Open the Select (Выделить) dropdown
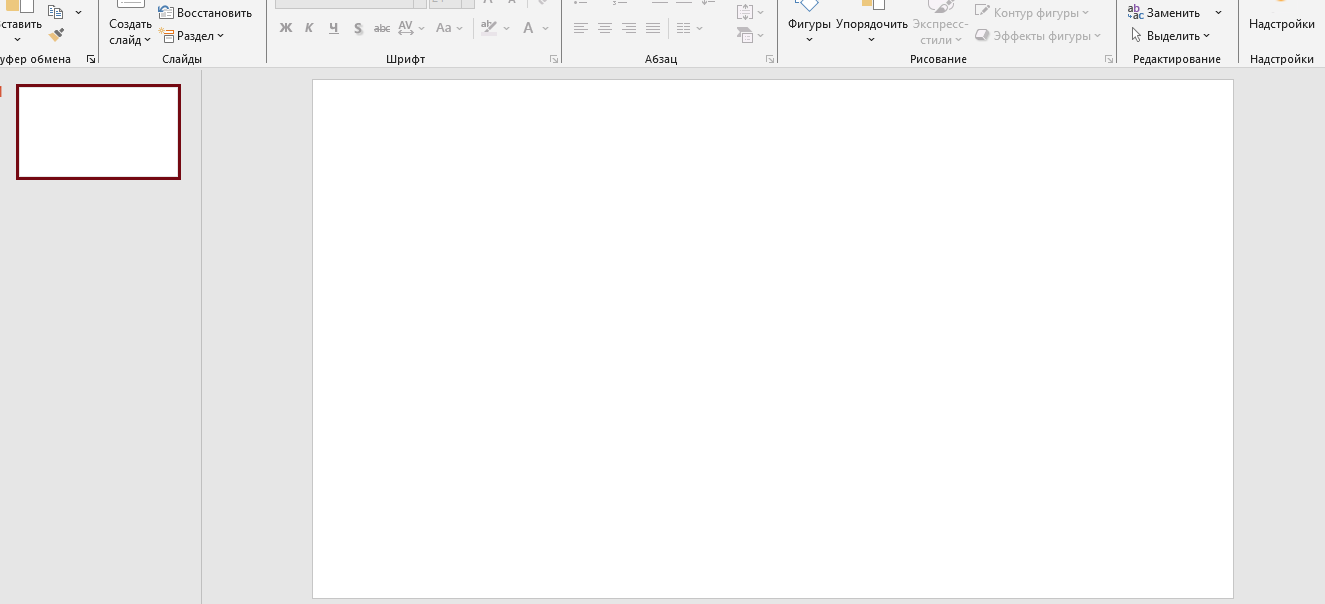 [x=1172, y=36]
